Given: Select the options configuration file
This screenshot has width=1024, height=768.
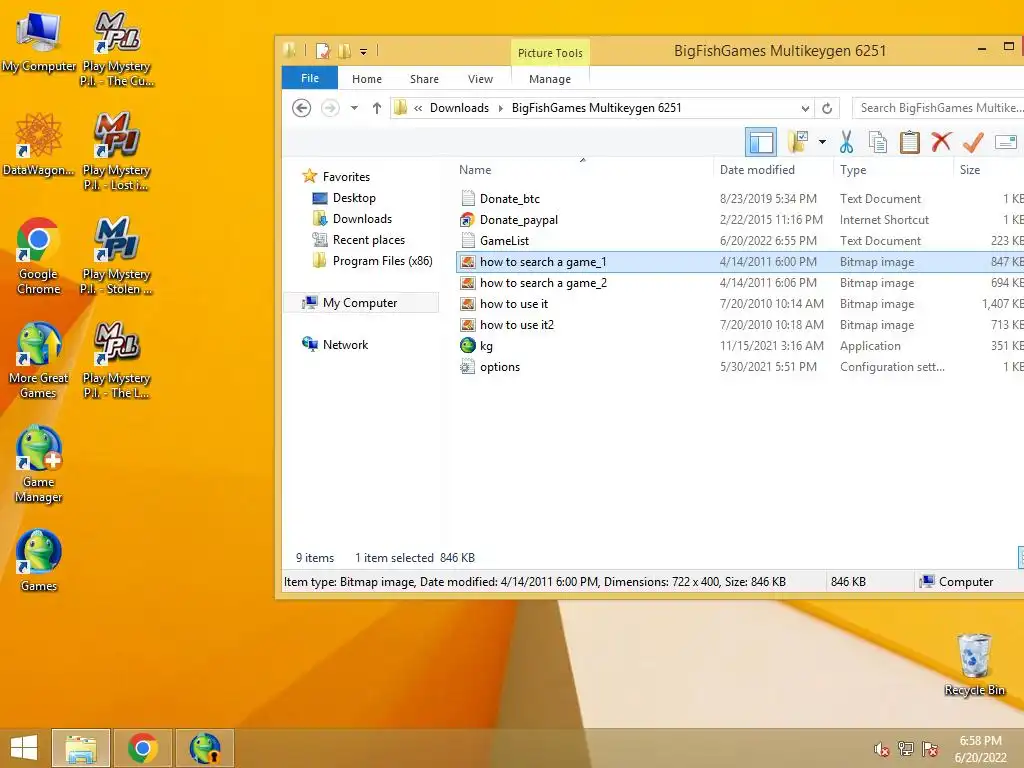Looking at the screenshot, I should (x=500, y=366).
